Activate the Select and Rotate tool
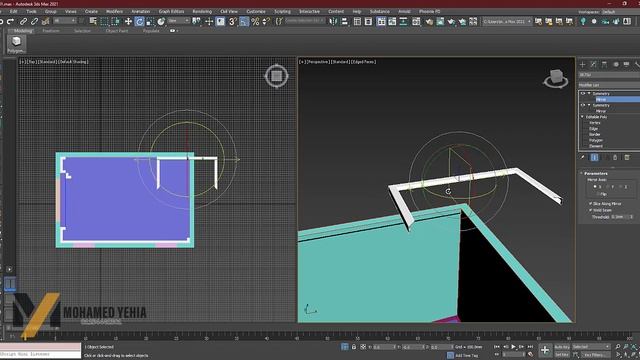The height and width of the screenshot is (360, 640). click(139, 21)
